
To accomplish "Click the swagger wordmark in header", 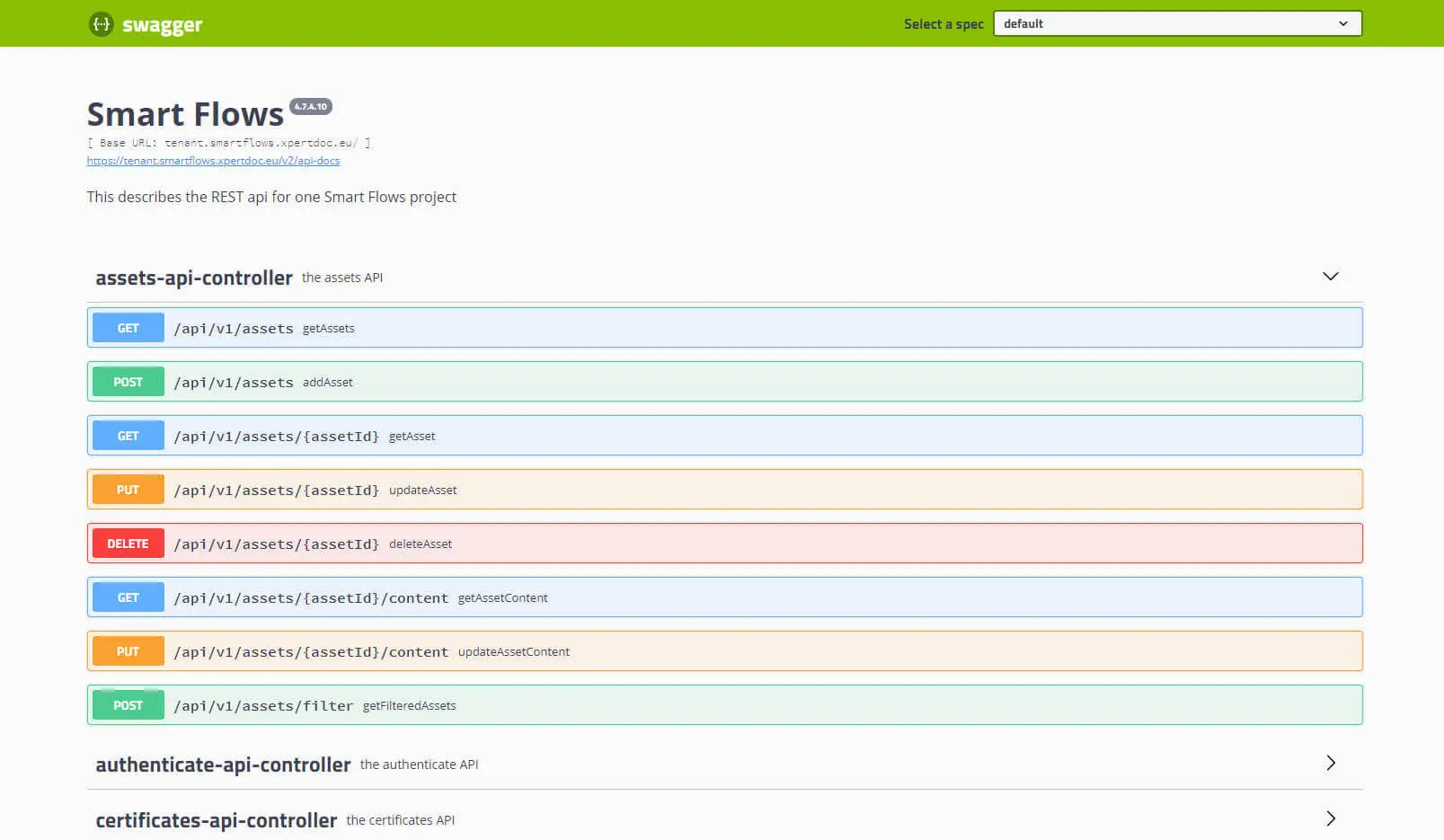I will (x=163, y=25).
